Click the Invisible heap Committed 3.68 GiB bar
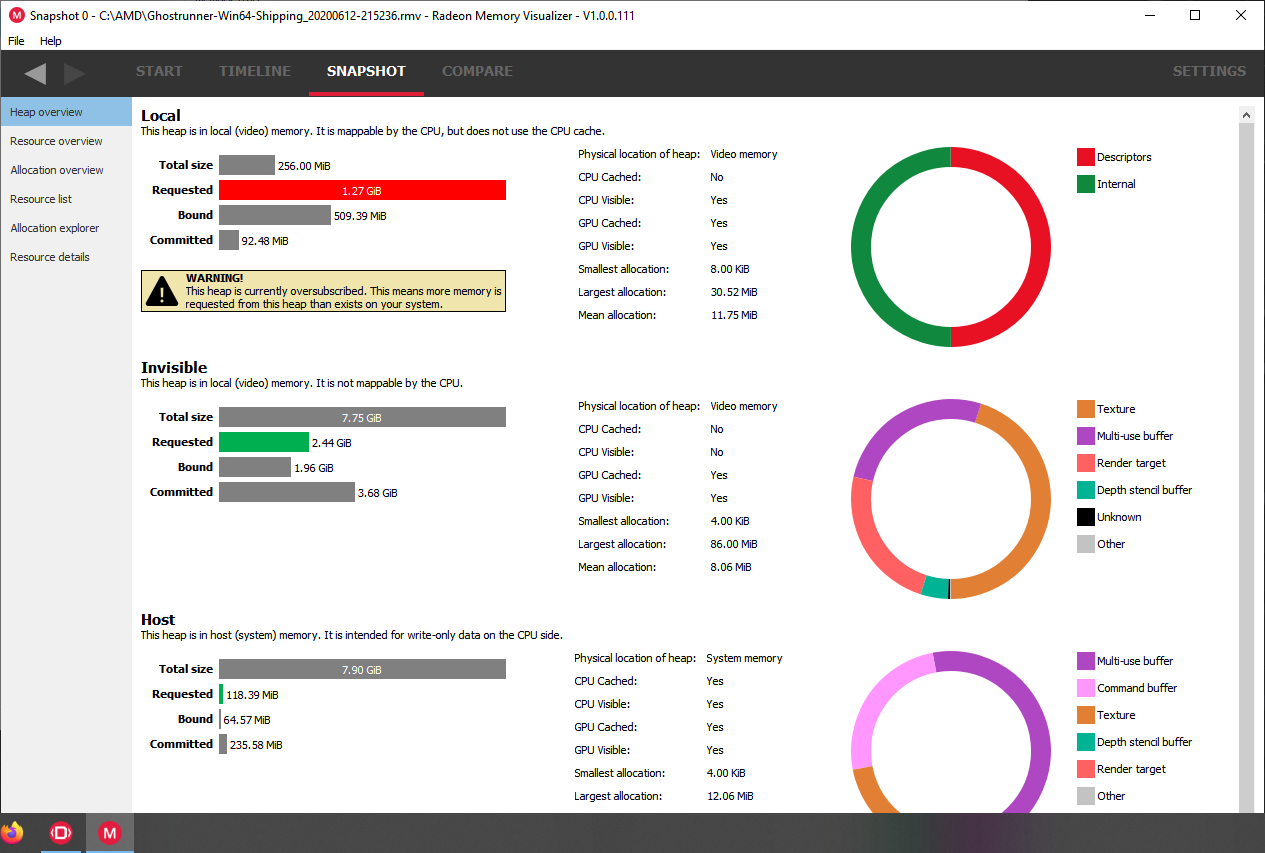 (287, 492)
